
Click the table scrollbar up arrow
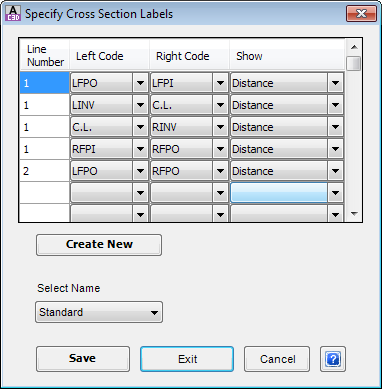point(354,47)
